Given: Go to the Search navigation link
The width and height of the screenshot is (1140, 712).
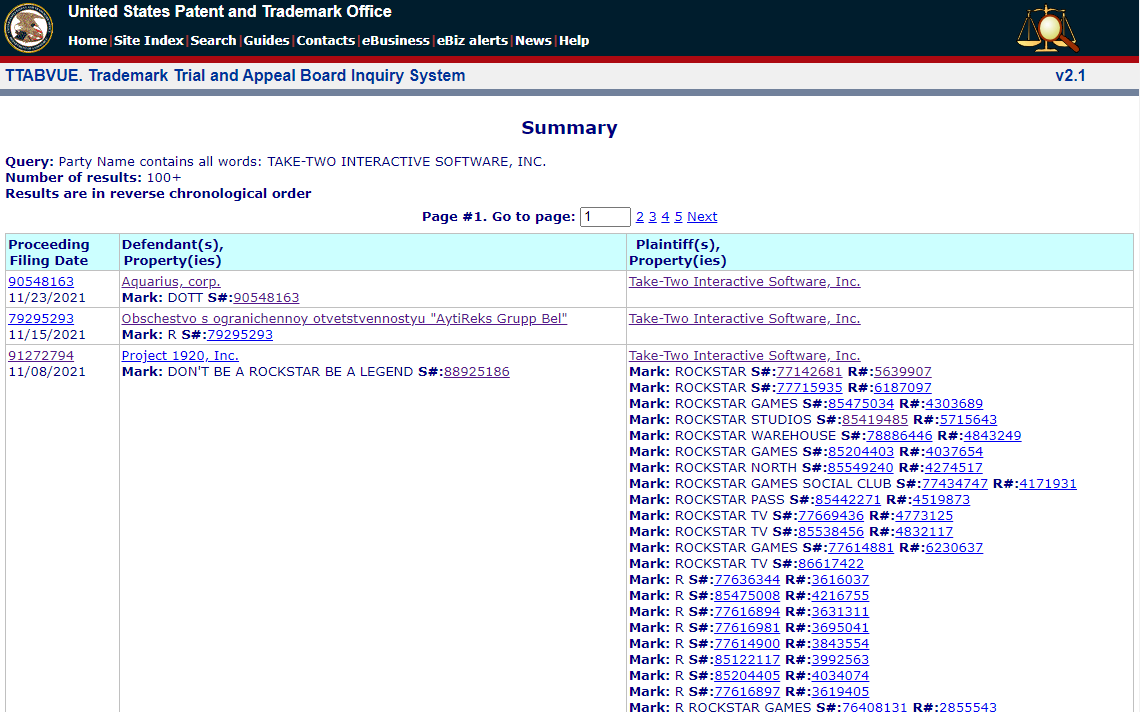Looking at the screenshot, I should click(213, 41).
